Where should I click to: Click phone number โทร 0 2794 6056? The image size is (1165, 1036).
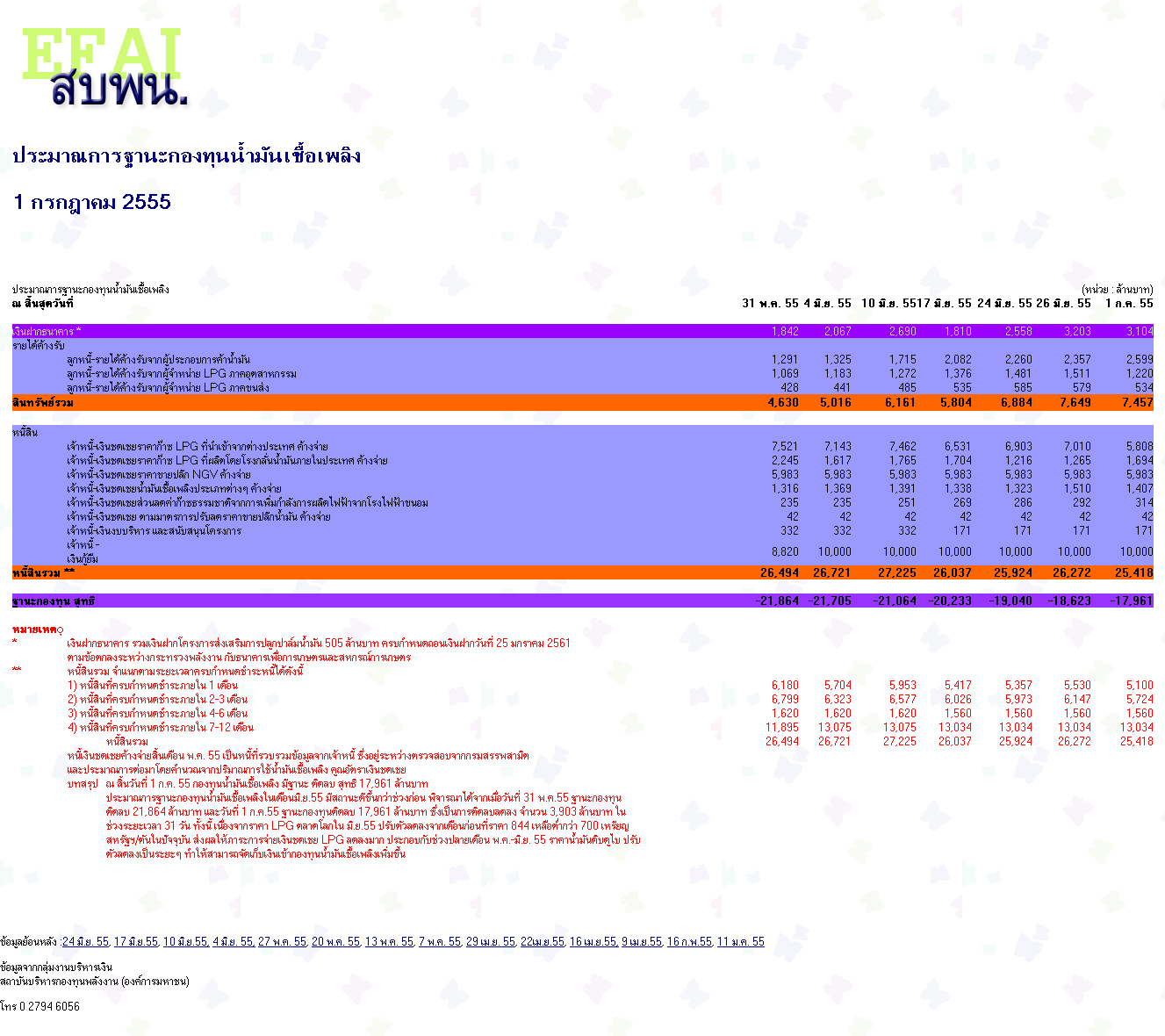point(40,1007)
